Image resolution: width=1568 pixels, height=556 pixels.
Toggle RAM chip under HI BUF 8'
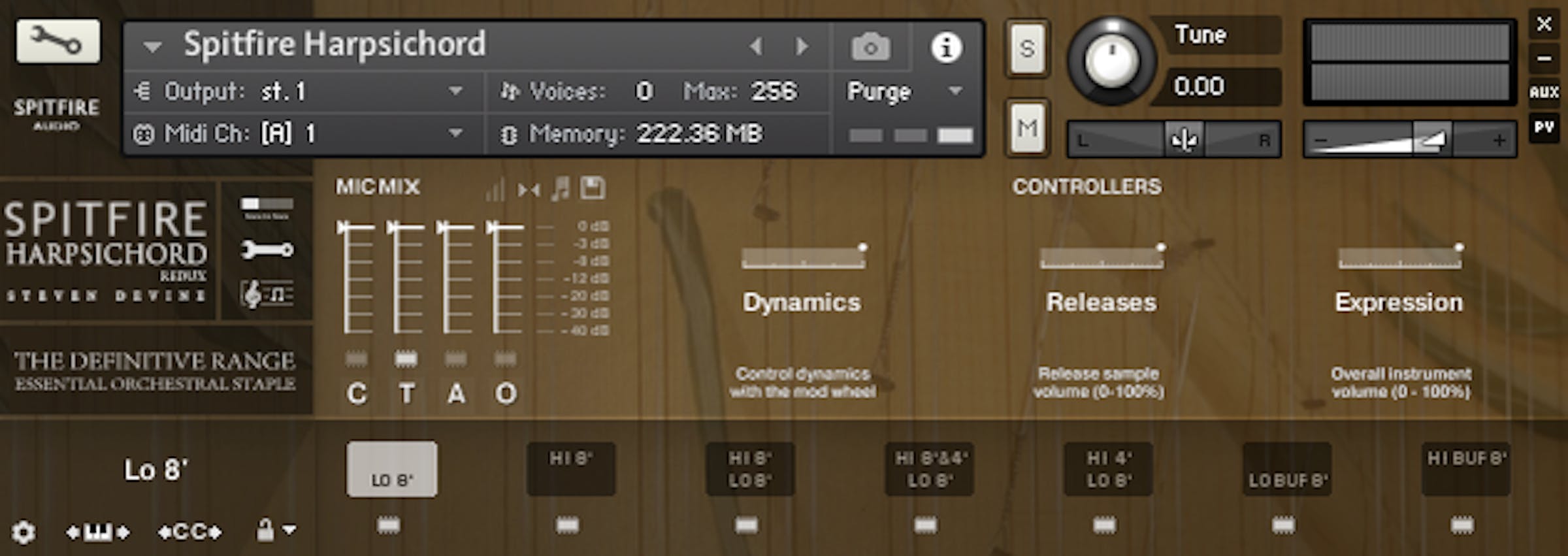click(x=1462, y=525)
